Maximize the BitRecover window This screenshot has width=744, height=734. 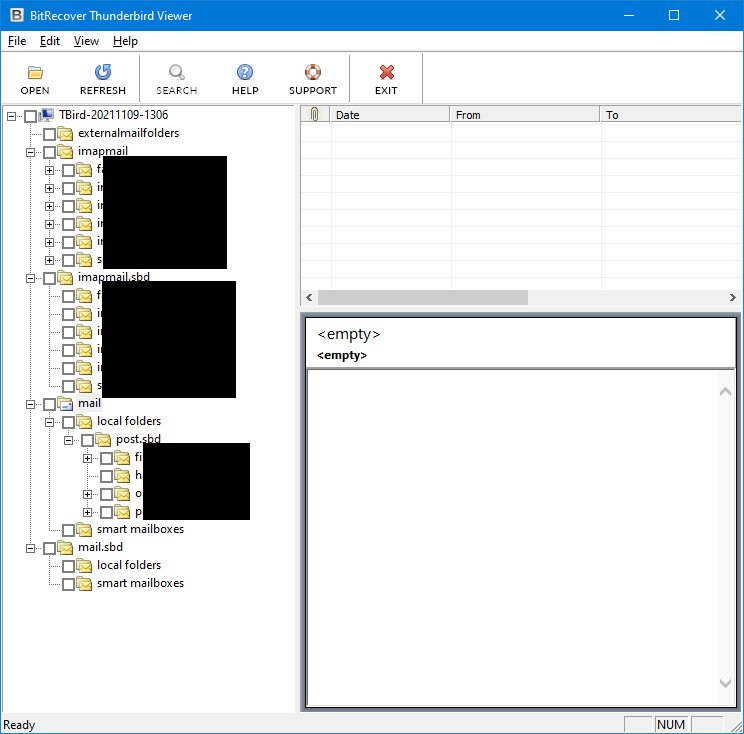674,15
